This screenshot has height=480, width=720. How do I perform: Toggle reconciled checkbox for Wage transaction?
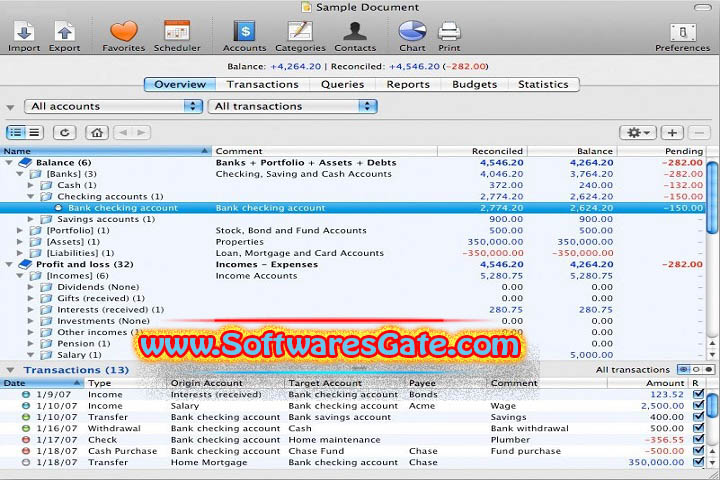pos(698,405)
